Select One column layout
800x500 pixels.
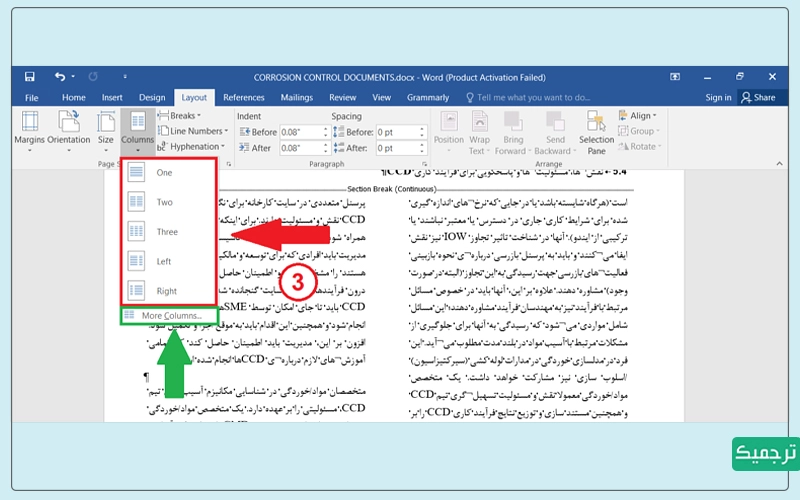tap(169, 172)
